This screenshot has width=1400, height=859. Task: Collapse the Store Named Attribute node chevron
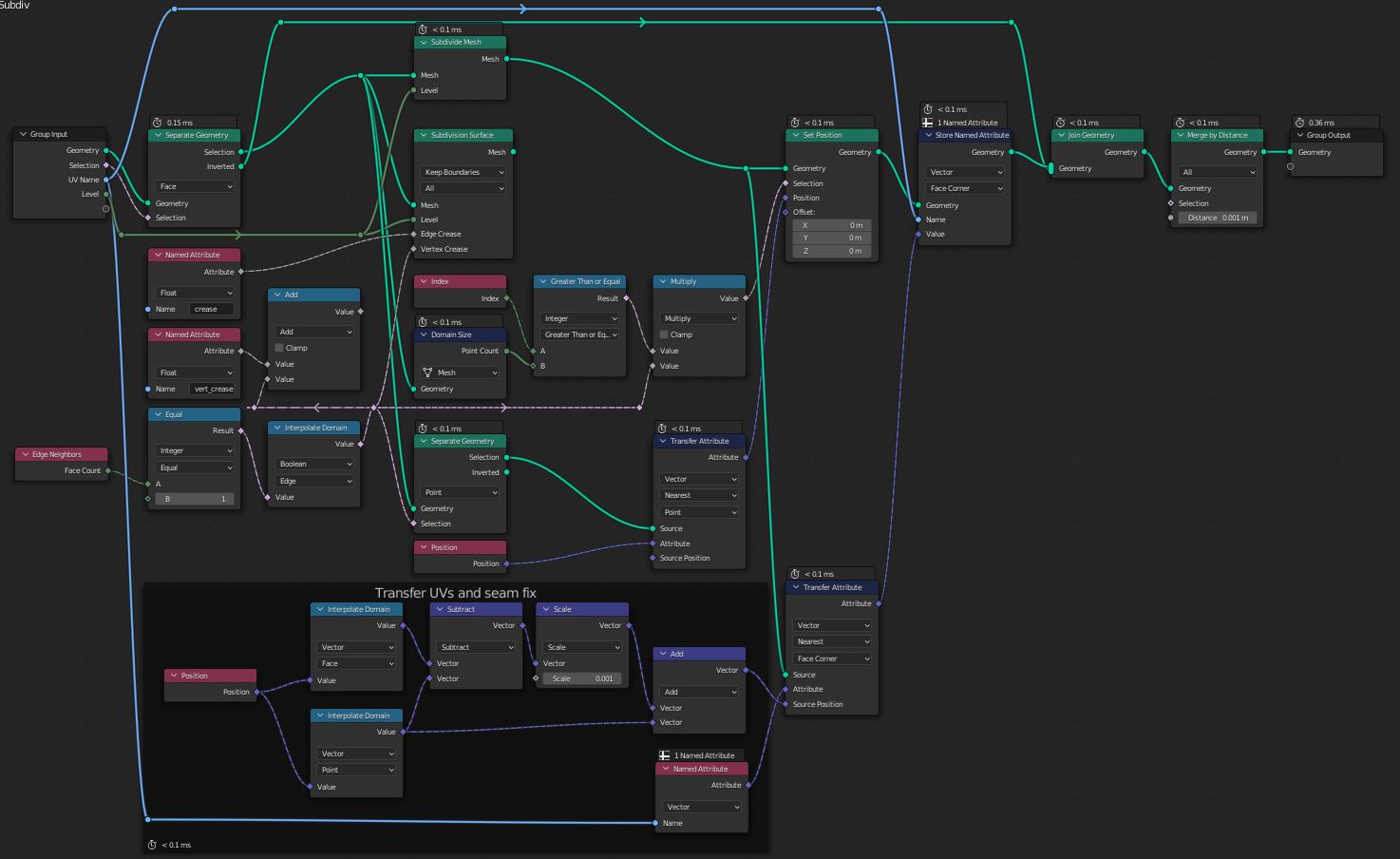point(929,135)
